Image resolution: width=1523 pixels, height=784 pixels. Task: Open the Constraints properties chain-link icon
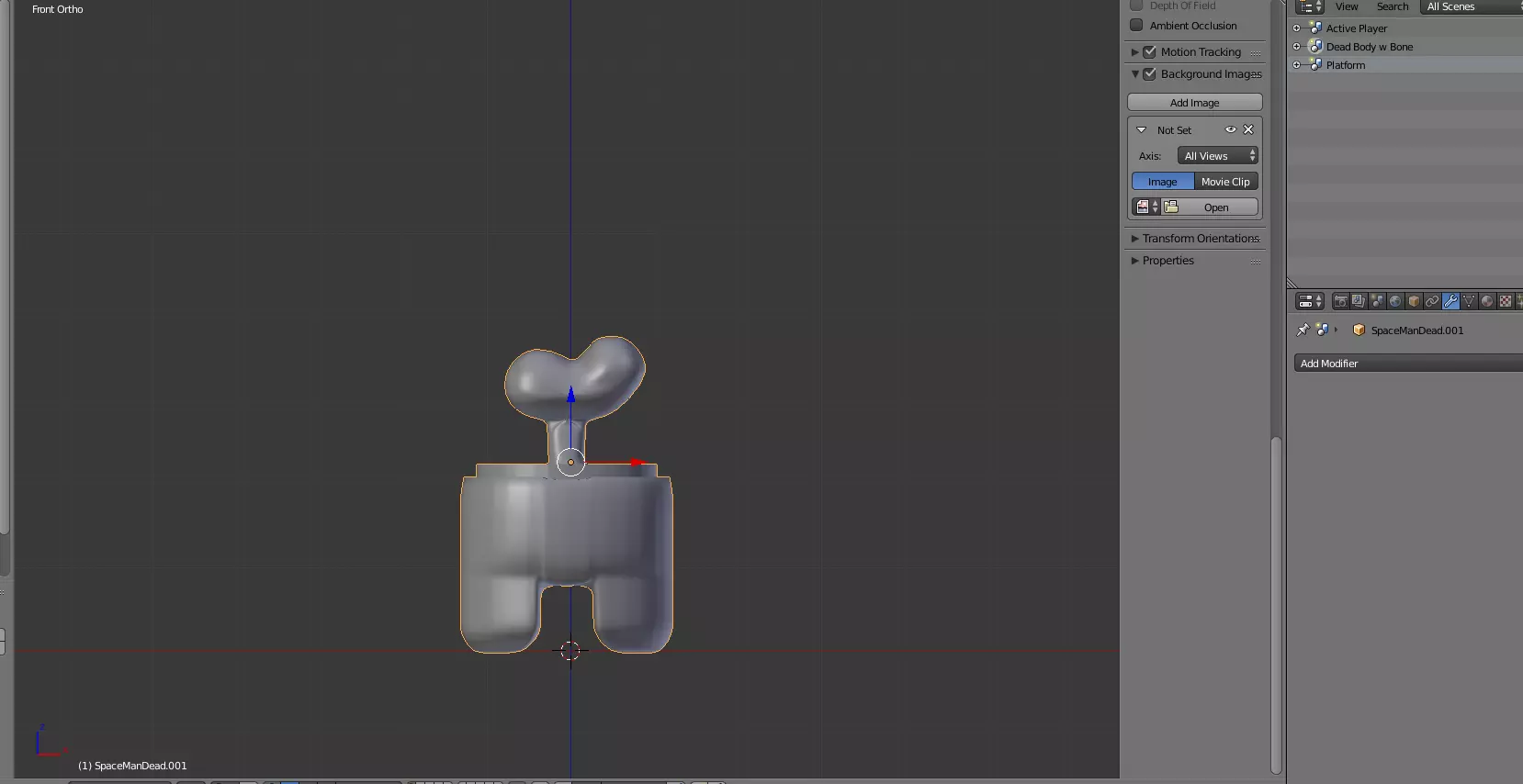pyautogui.click(x=1432, y=301)
